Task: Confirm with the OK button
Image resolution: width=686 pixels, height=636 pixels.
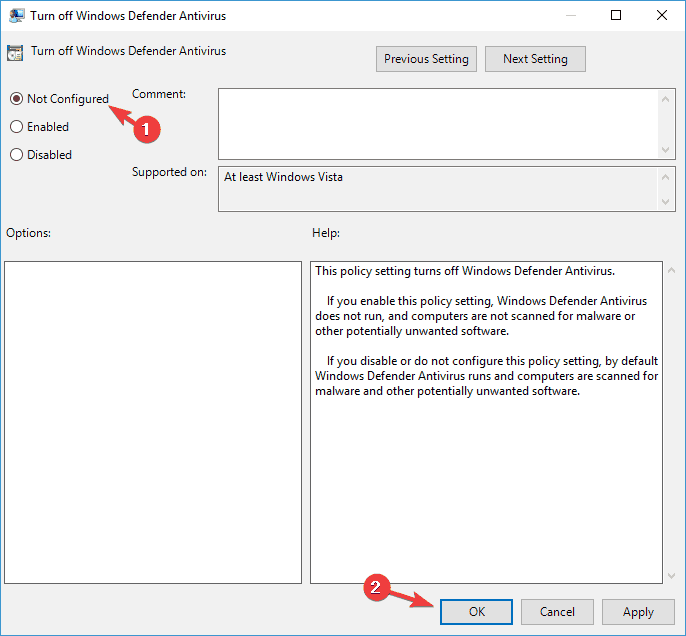Action: point(476,612)
